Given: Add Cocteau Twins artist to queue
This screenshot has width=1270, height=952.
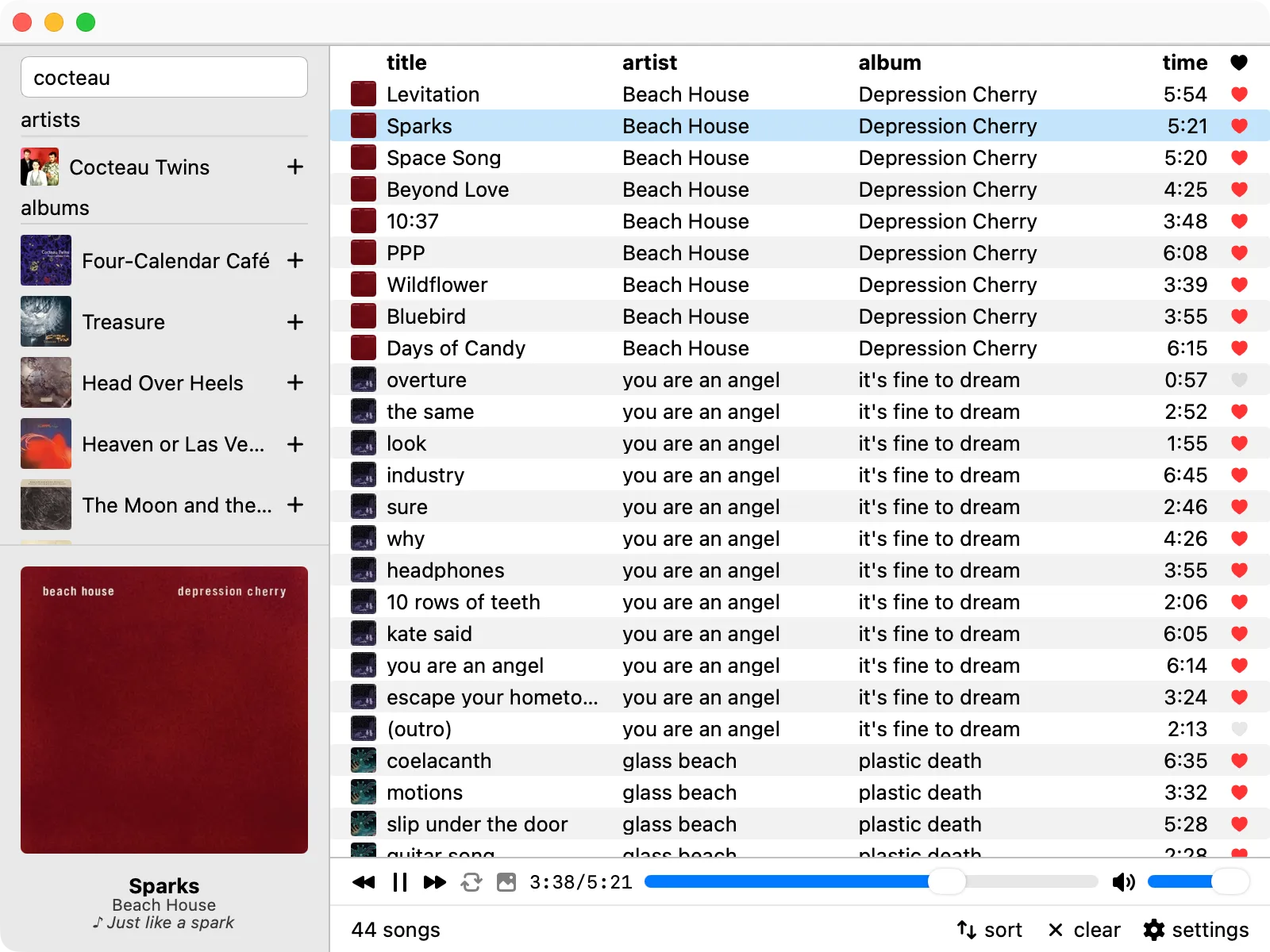Looking at the screenshot, I should pos(295,167).
